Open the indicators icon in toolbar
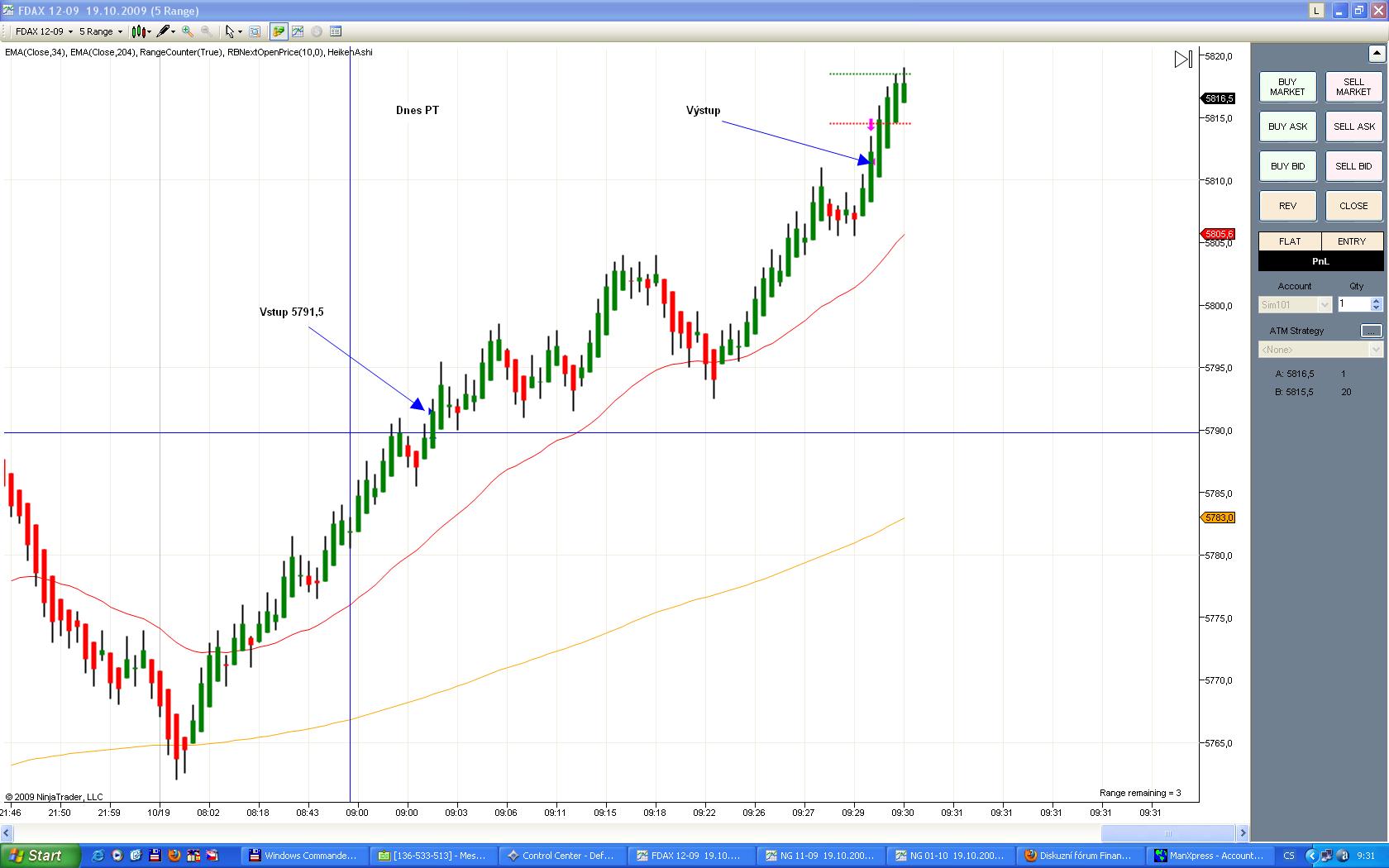The width and height of the screenshot is (1389, 868). pyautogui.click(x=298, y=31)
